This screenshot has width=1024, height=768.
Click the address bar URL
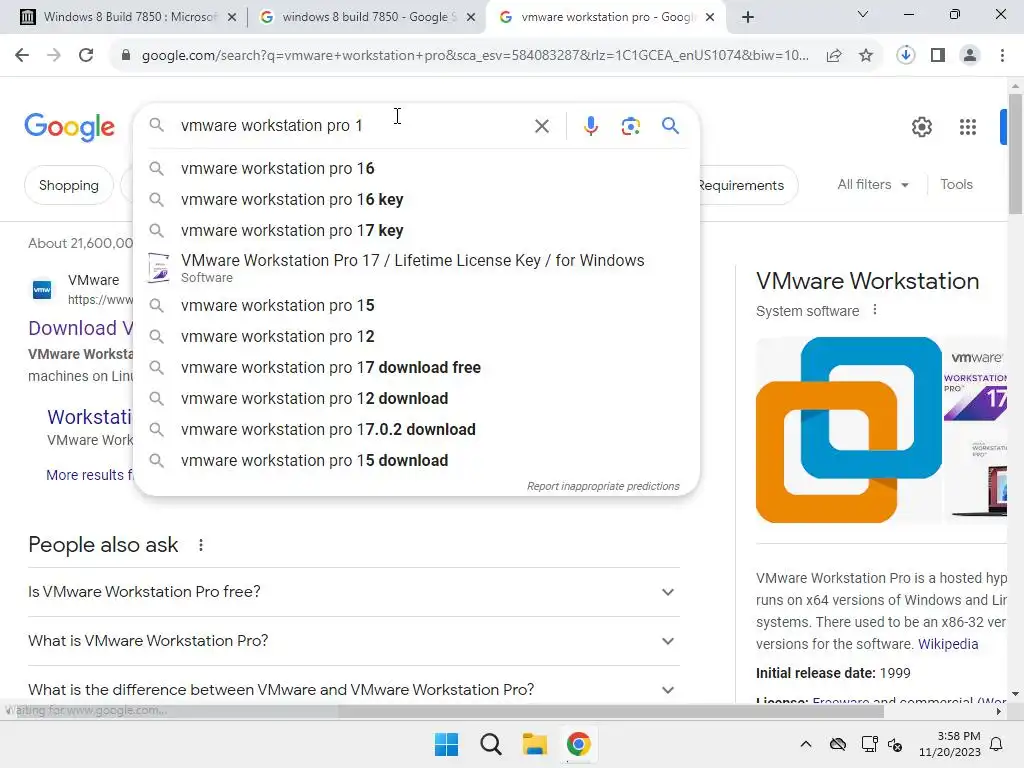coord(475,56)
